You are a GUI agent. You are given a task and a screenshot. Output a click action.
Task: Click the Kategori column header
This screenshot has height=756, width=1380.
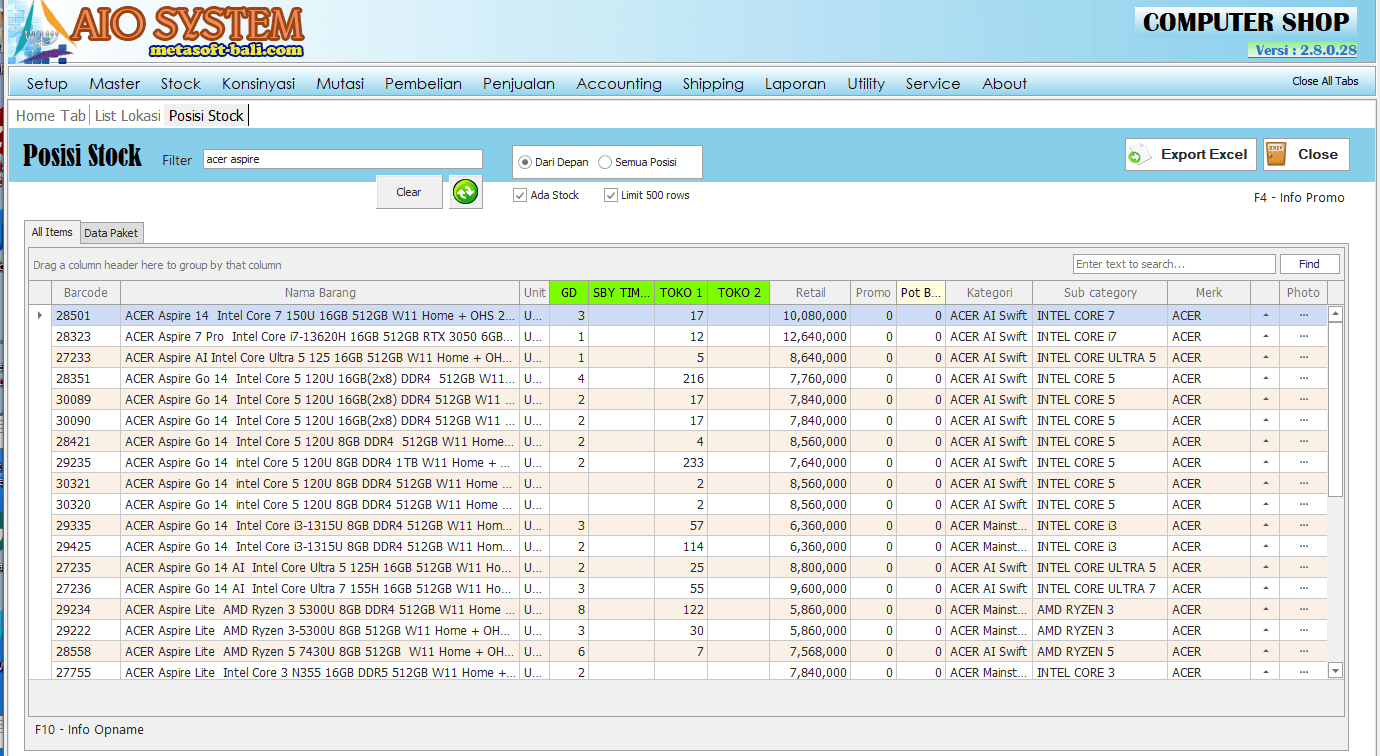[989, 293]
